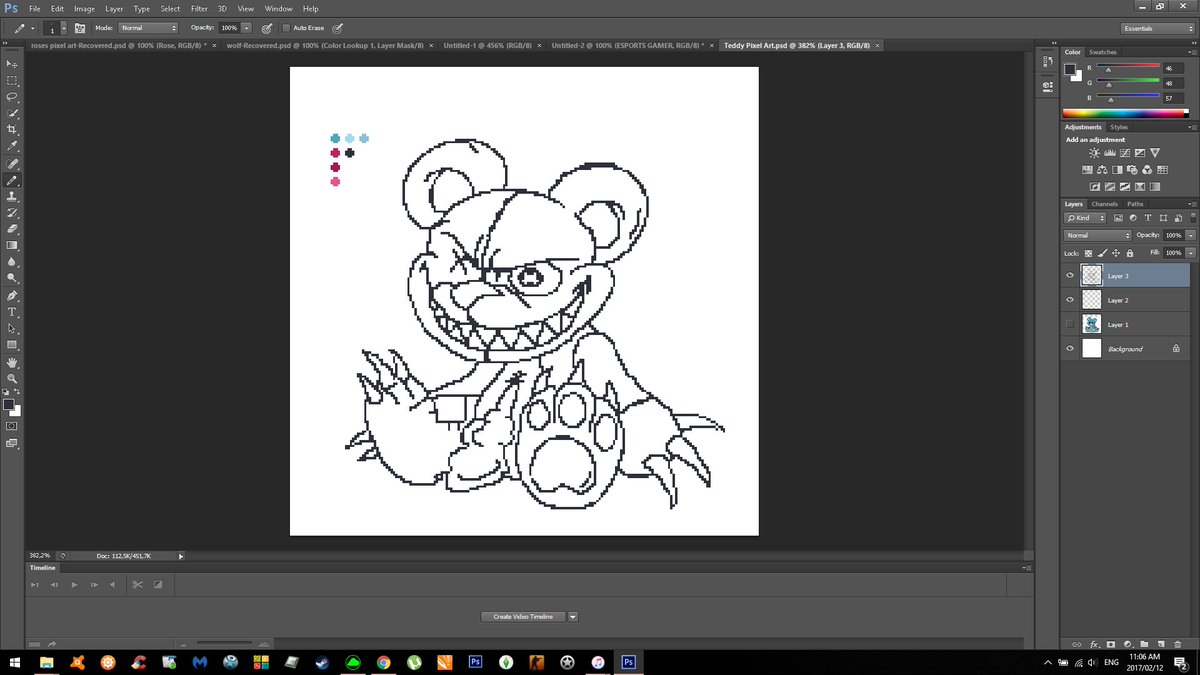1200x675 pixels.
Task: Add a Vibrance adjustment
Action: coord(1154,153)
